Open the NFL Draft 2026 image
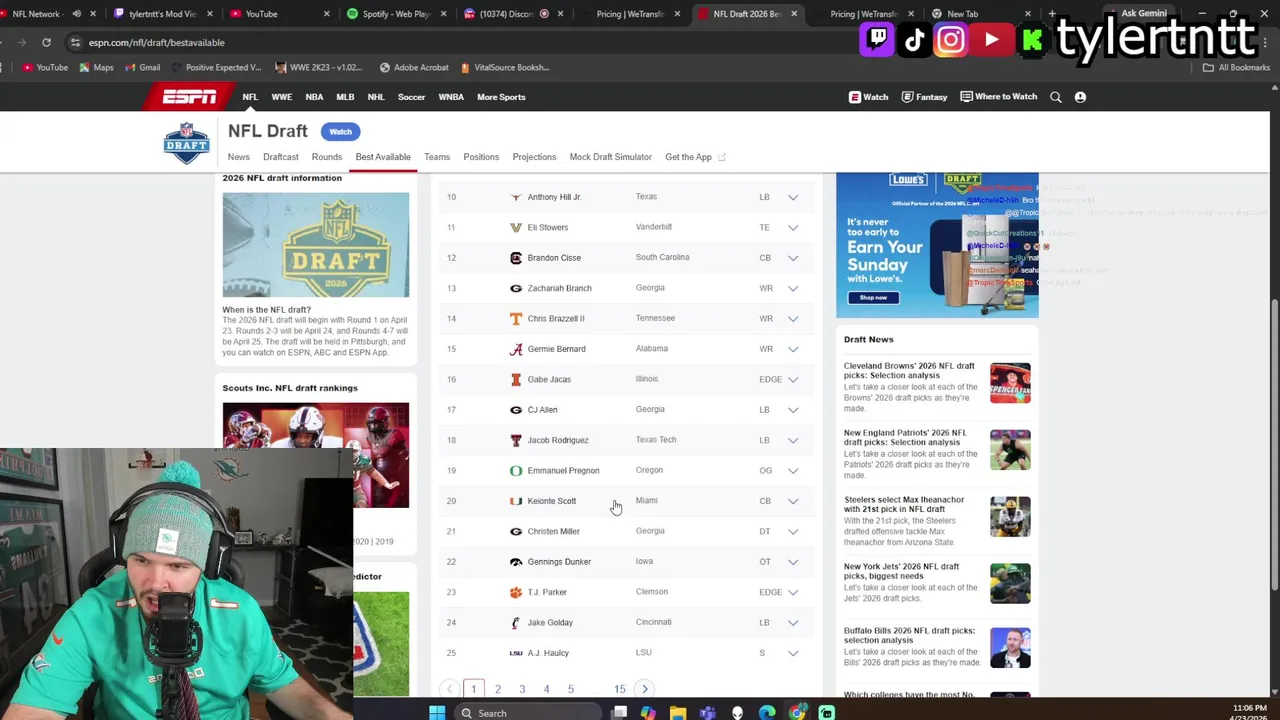 point(316,245)
